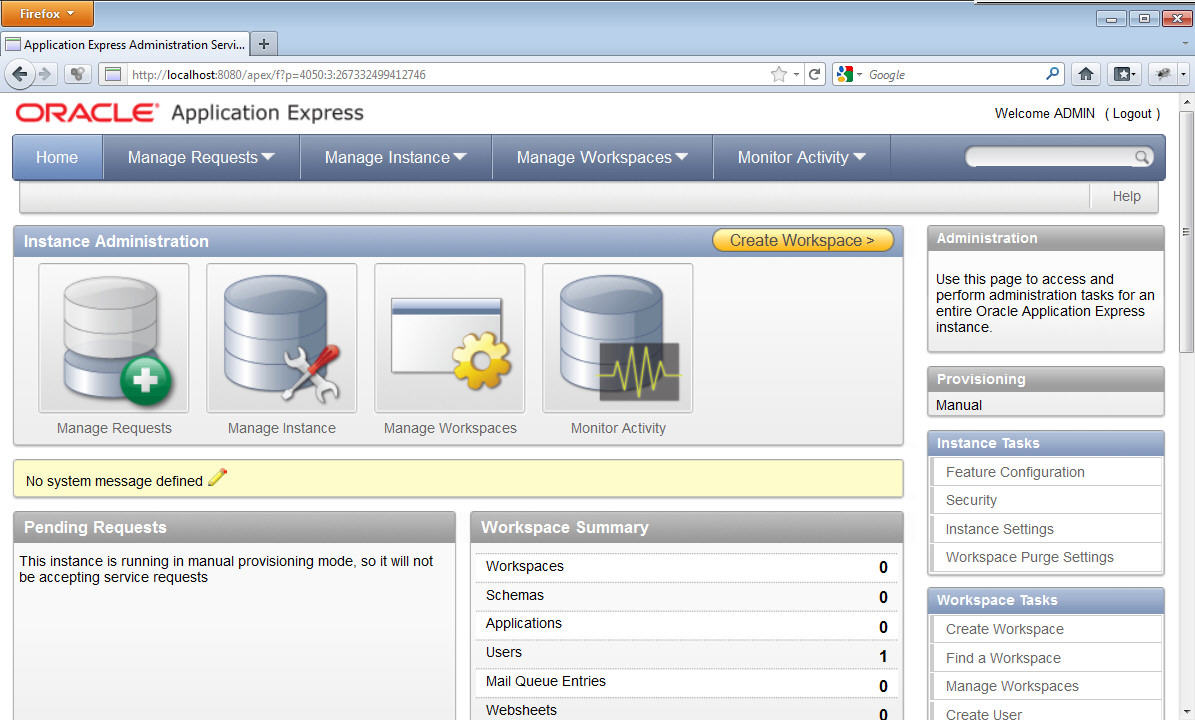The width and height of the screenshot is (1195, 720).
Task: Click the Manage Workspaces gear icon
Action: (x=449, y=338)
